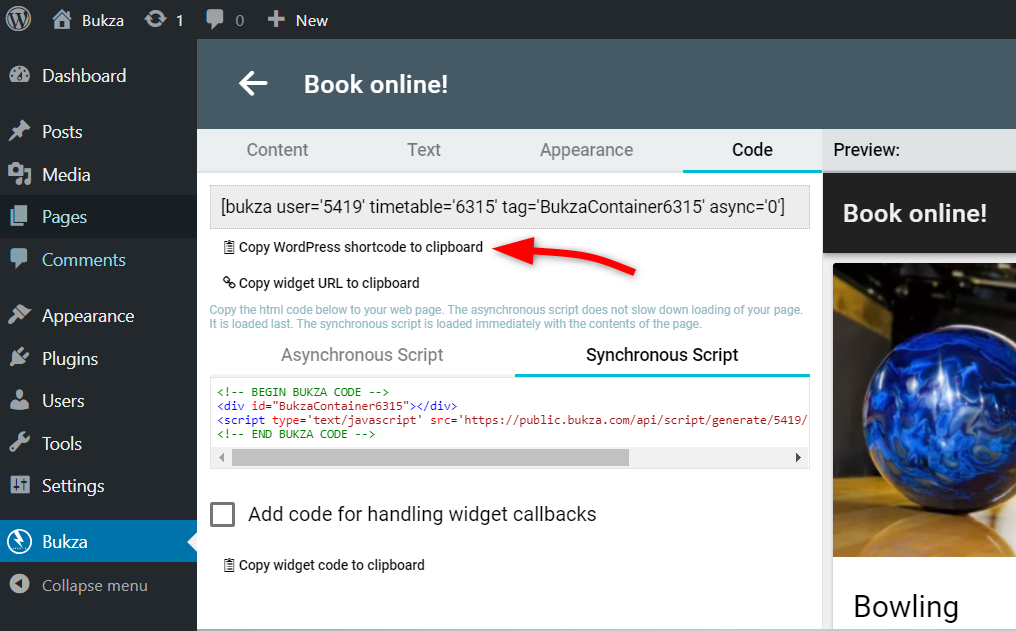Click the comments count 0
This screenshot has width=1016, height=631.
(239, 21)
